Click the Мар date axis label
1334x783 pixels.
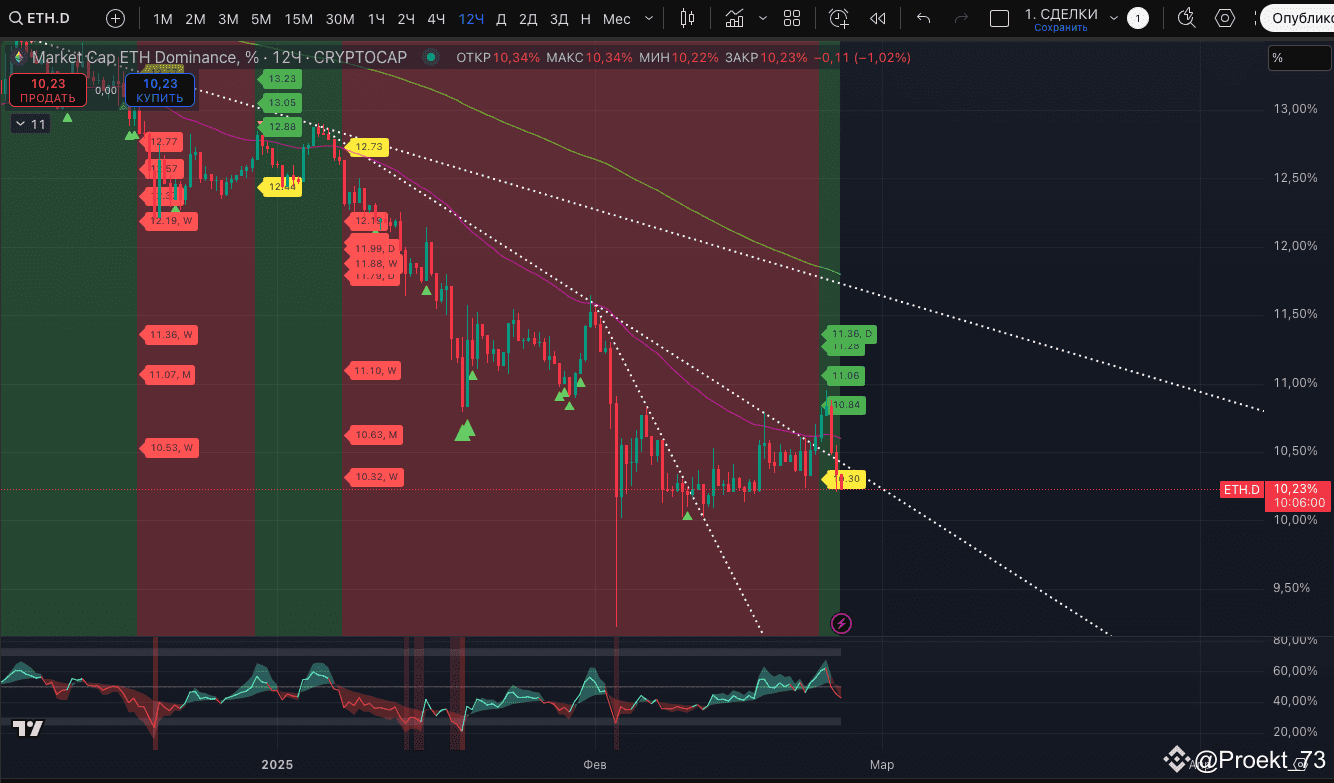click(882, 765)
